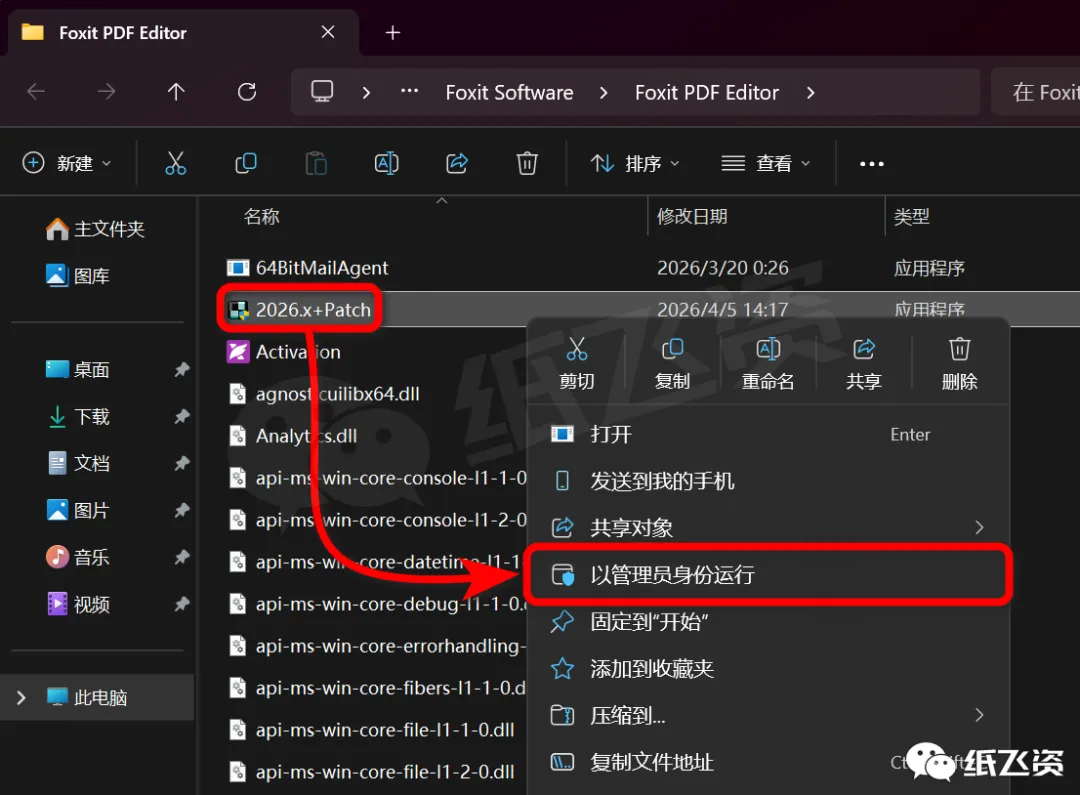Select file api-ms-win-core-file-l1-1-0.dll
The width and height of the screenshot is (1080, 795).
pos(371,730)
